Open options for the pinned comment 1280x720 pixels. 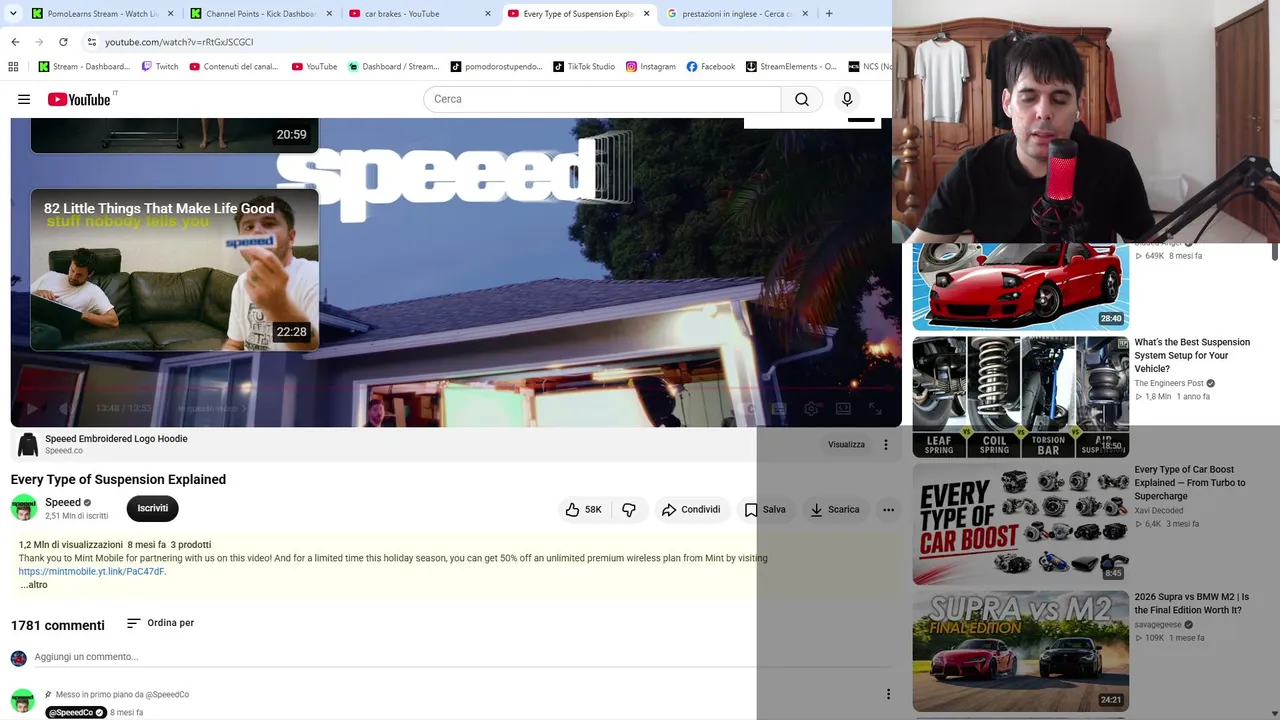pos(888,694)
